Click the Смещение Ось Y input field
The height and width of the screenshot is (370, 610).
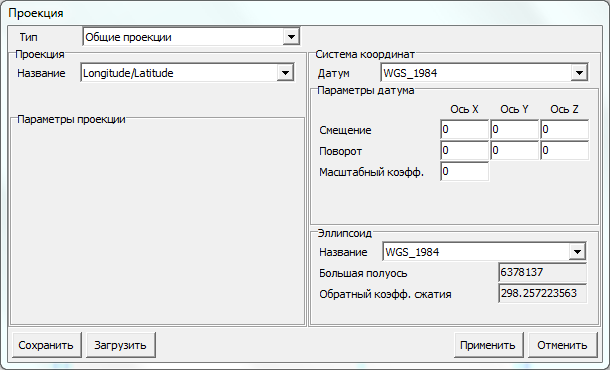[515, 130]
